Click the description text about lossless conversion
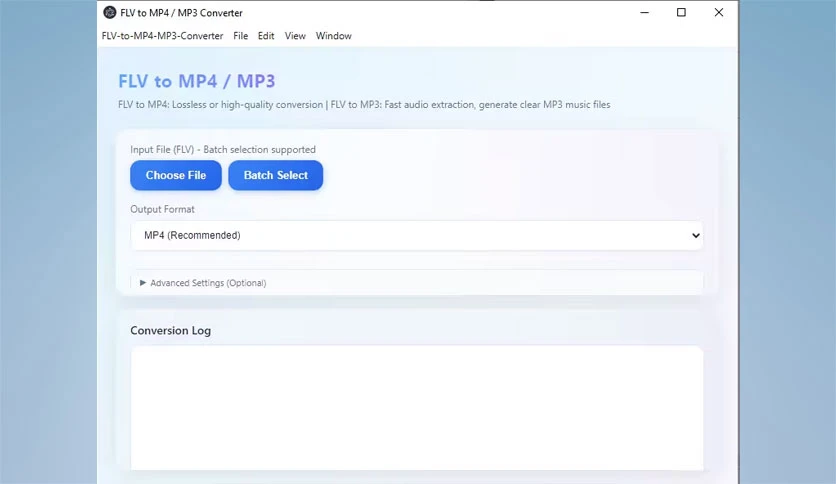The image size is (836, 484). tap(364, 104)
